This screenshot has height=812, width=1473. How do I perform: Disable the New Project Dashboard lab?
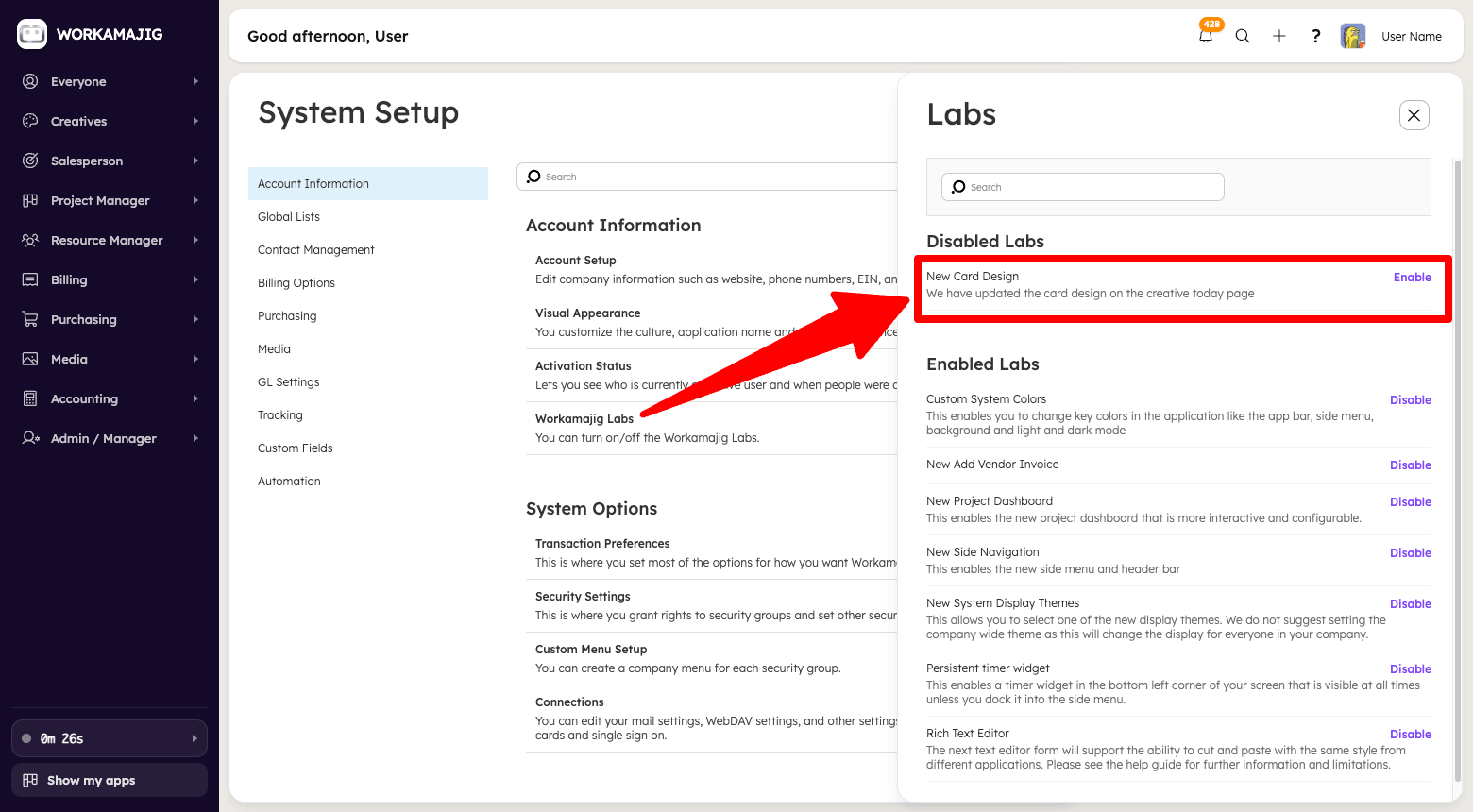[x=1410, y=501]
